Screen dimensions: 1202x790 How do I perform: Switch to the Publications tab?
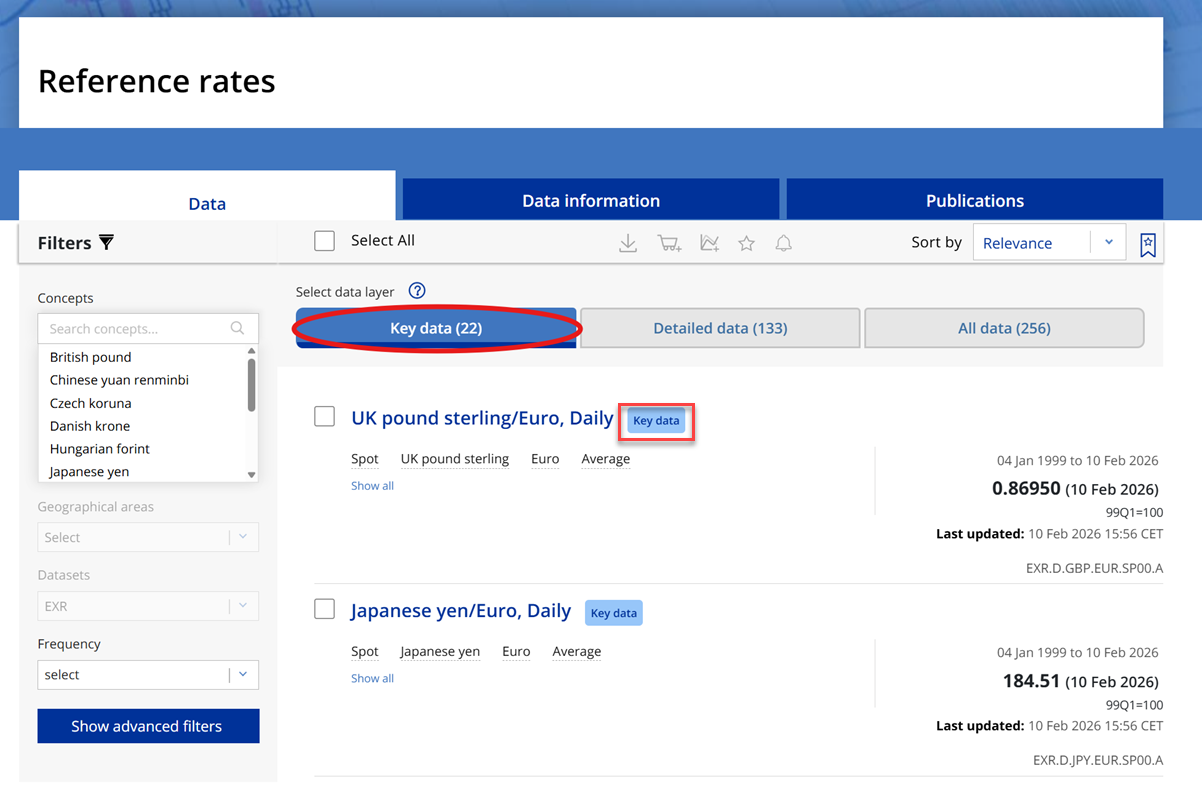[974, 200]
